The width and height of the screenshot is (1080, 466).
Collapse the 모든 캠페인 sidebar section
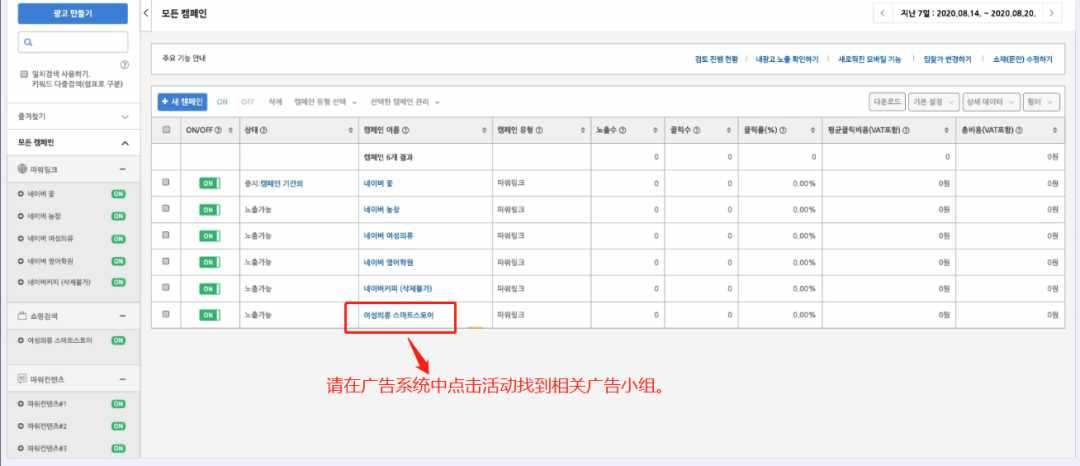pos(125,143)
